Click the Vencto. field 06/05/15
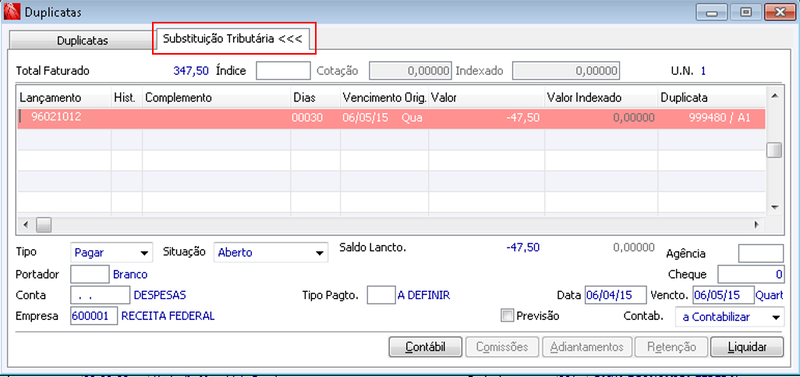Image resolution: width=800 pixels, height=377 pixels. (x=723, y=295)
